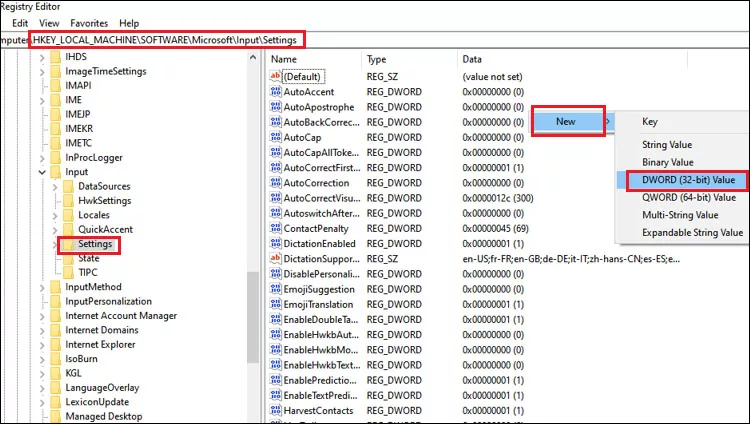
Task: Select the IMEKR key label
Action: click(x=79, y=129)
